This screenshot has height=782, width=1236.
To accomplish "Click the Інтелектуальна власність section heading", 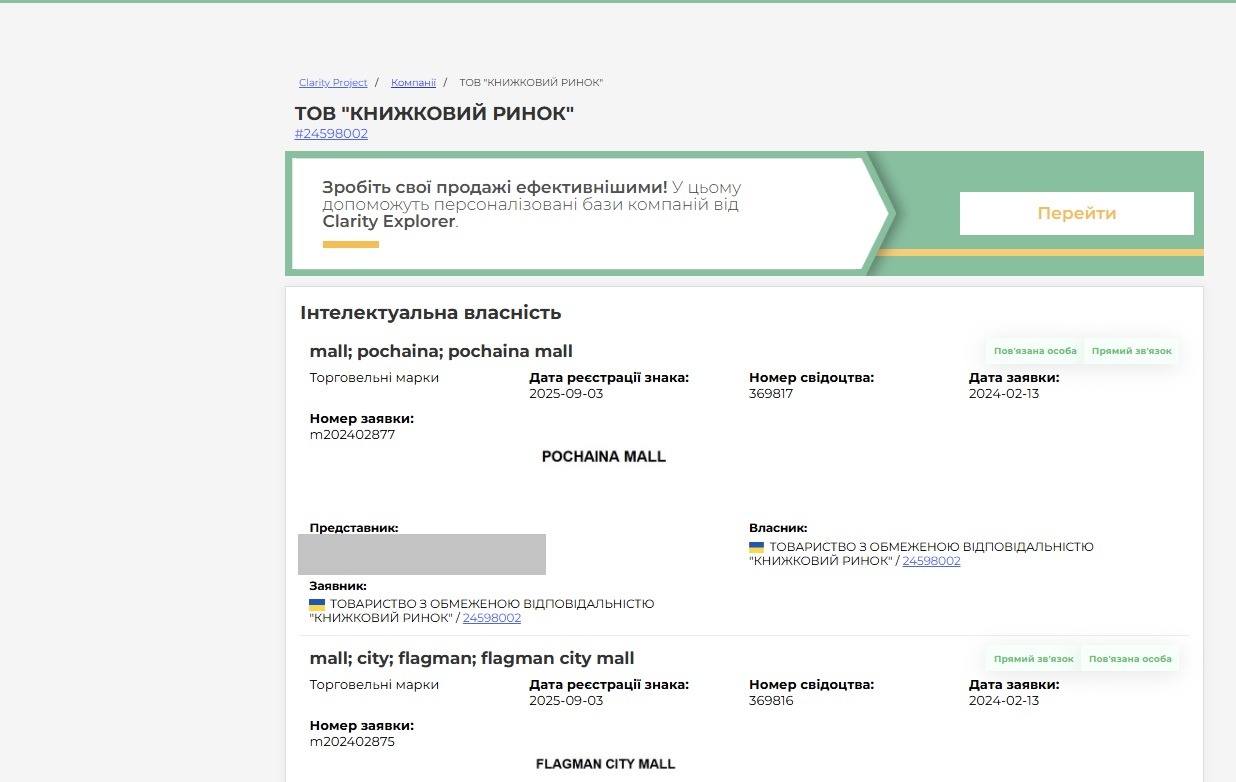I will coord(431,313).
